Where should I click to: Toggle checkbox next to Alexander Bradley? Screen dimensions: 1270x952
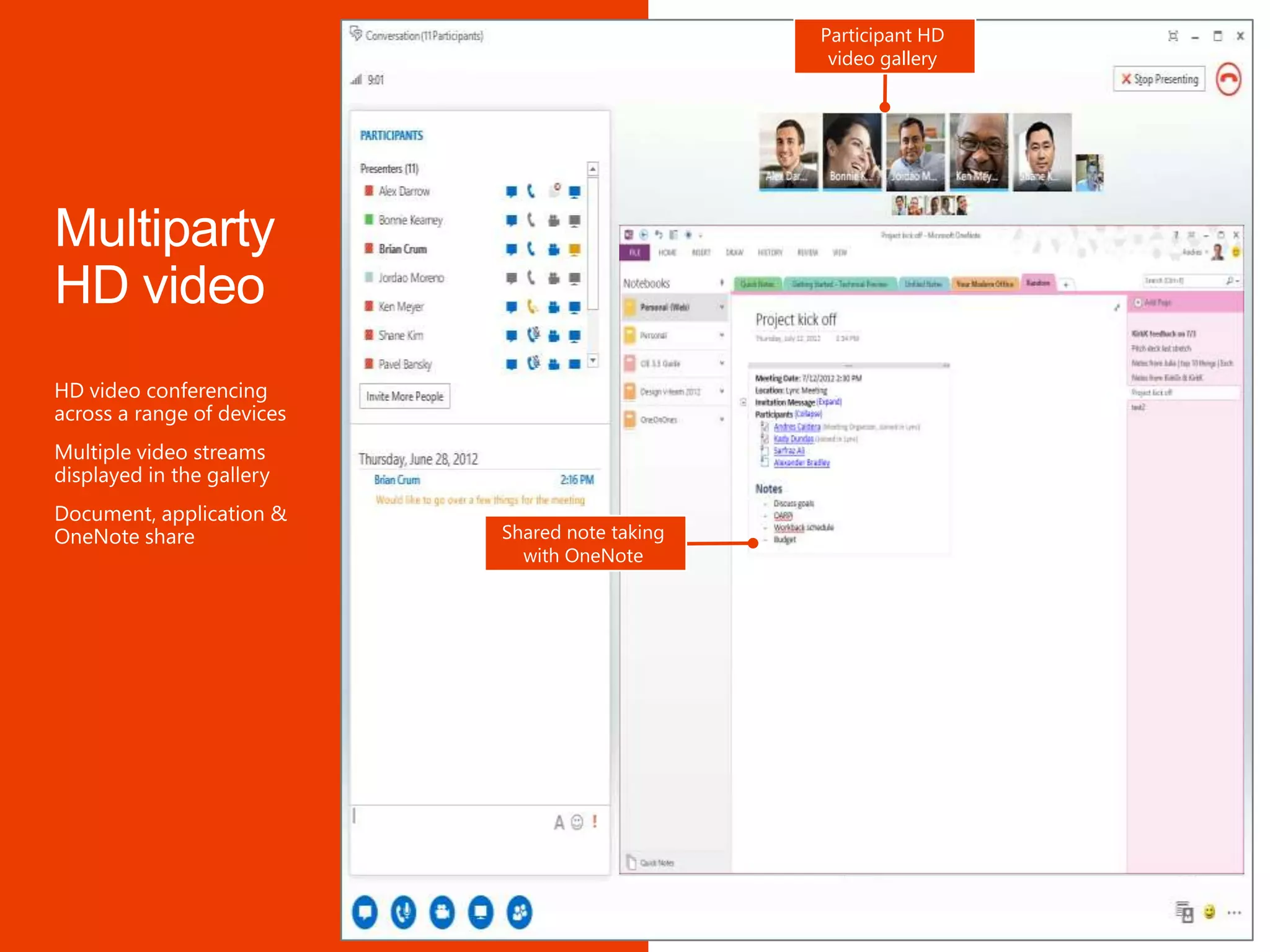(765, 462)
